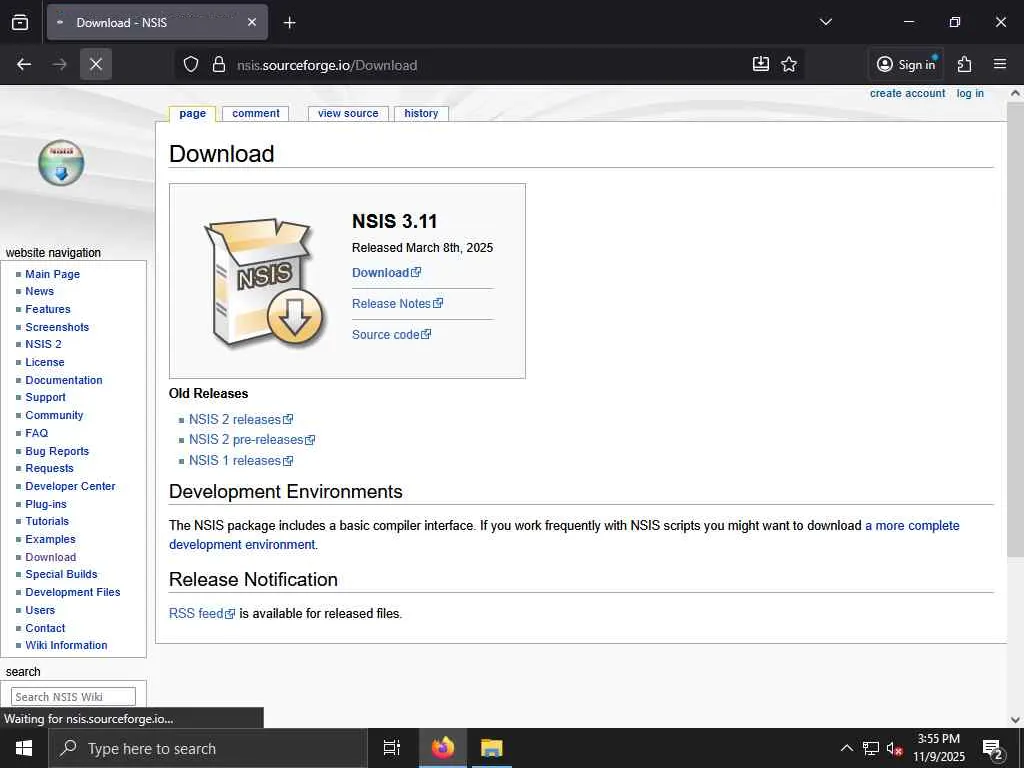1024x768 pixels.
Task: Click the Windows taskbar search box
Action: pos(207,748)
